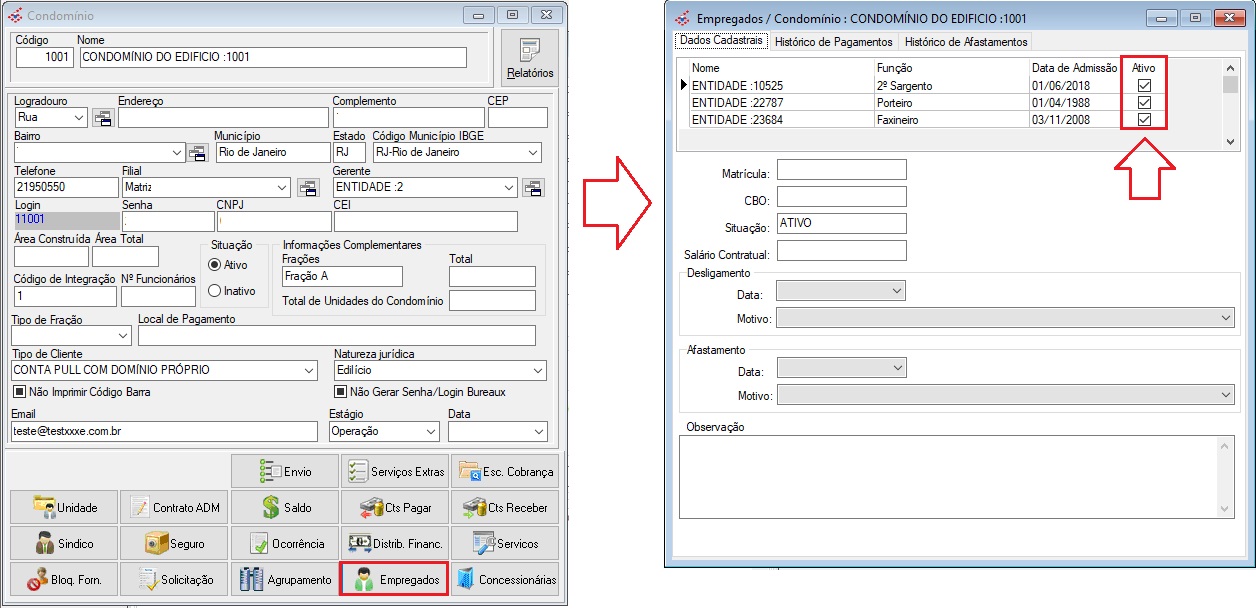Open Bloq. Forn. supplier block

64,580
